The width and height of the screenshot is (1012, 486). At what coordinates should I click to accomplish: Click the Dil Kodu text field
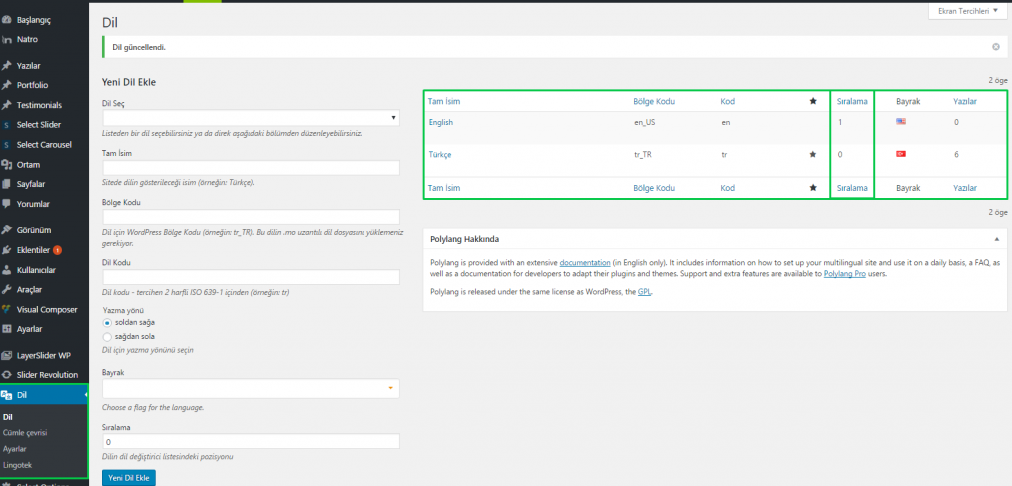click(250, 277)
